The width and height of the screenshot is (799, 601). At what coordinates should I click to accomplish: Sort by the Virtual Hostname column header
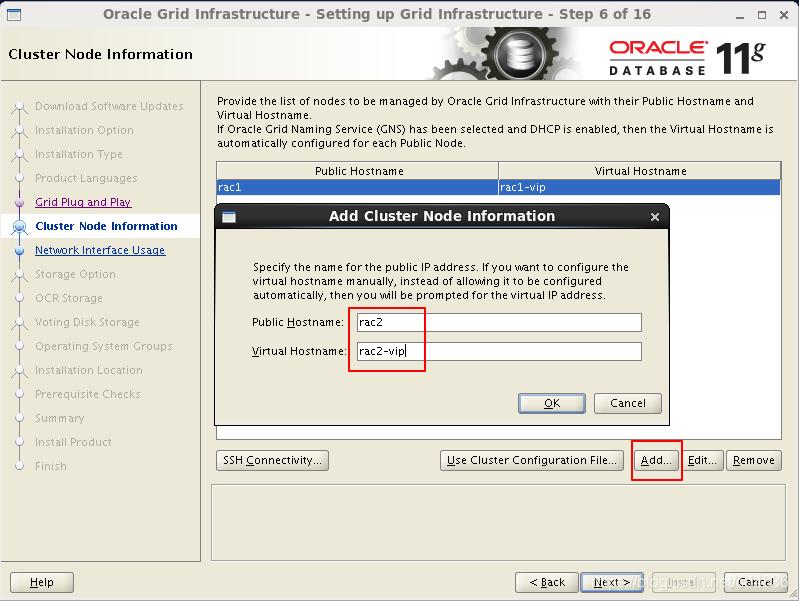click(640, 171)
